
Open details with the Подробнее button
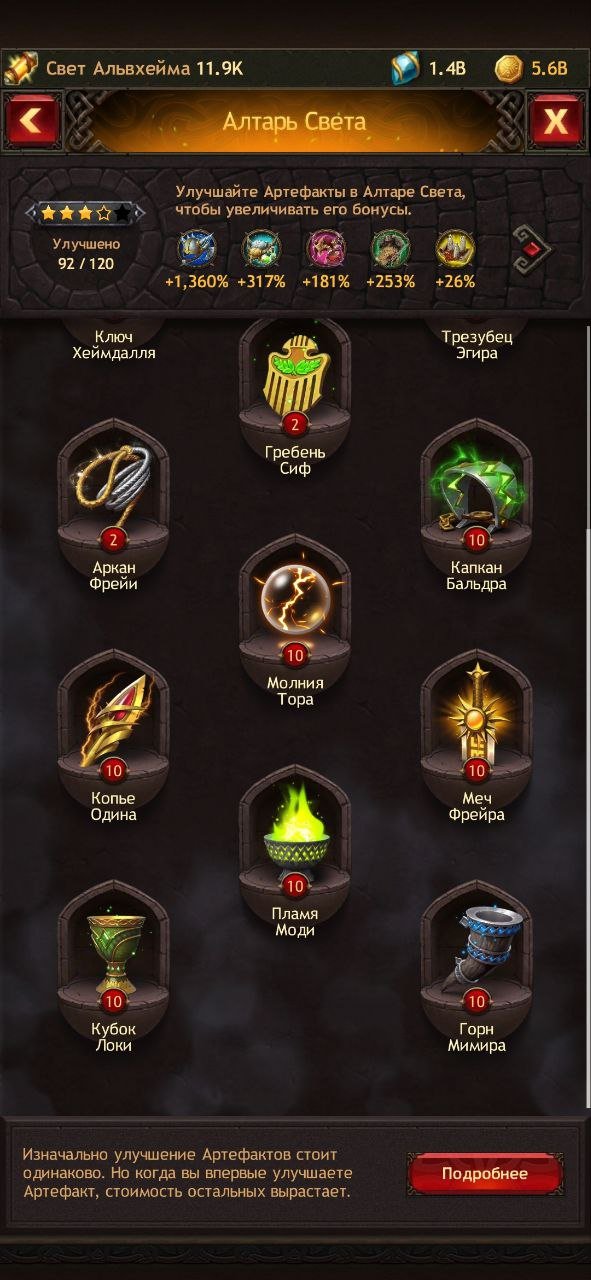485,1174
